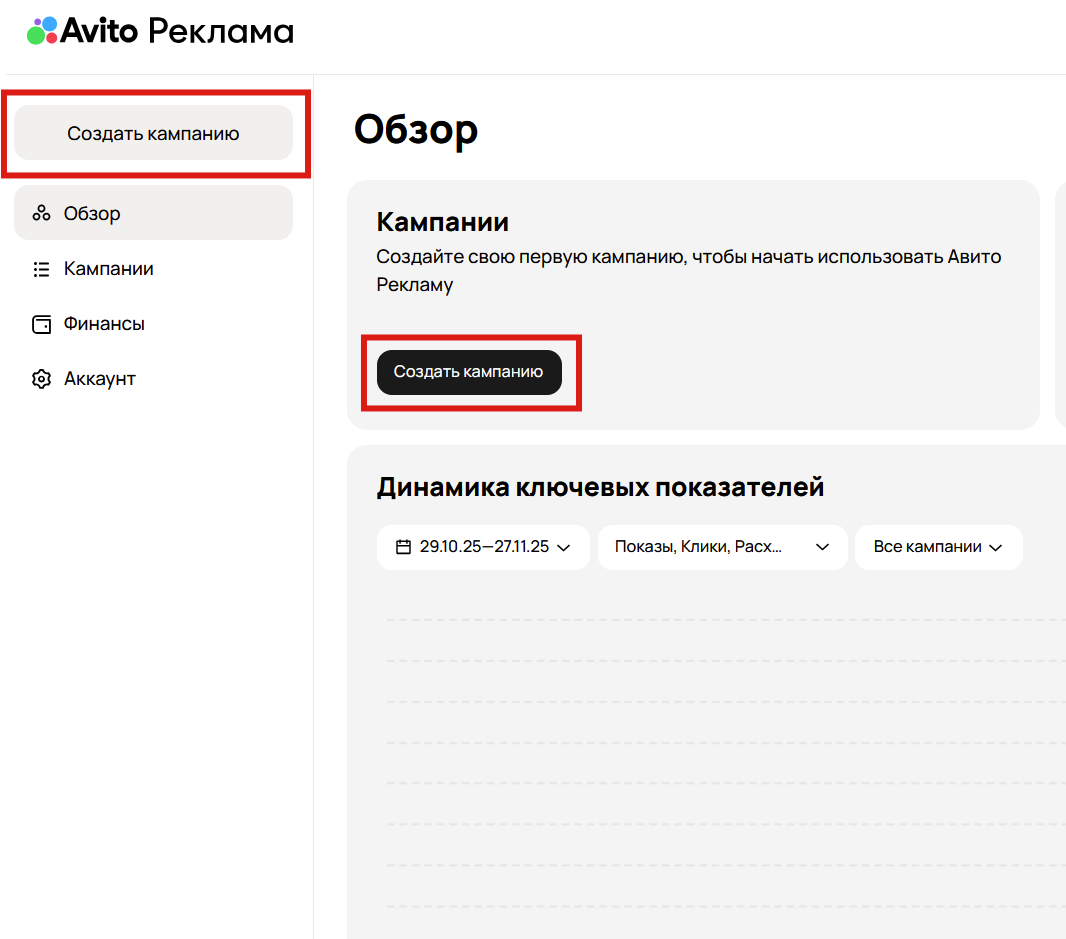Select the Обзор overview icon in sidebar
The height and width of the screenshot is (939, 1066).
41,212
